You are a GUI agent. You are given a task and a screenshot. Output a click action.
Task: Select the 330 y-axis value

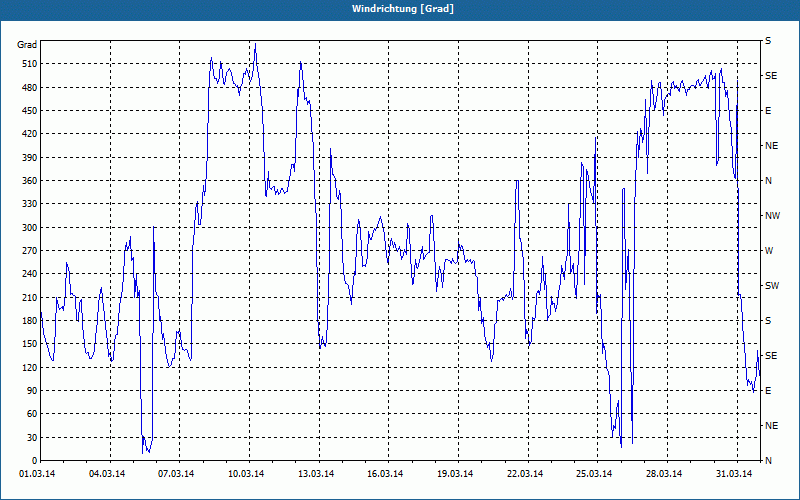pyautogui.click(x=30, y=204)
